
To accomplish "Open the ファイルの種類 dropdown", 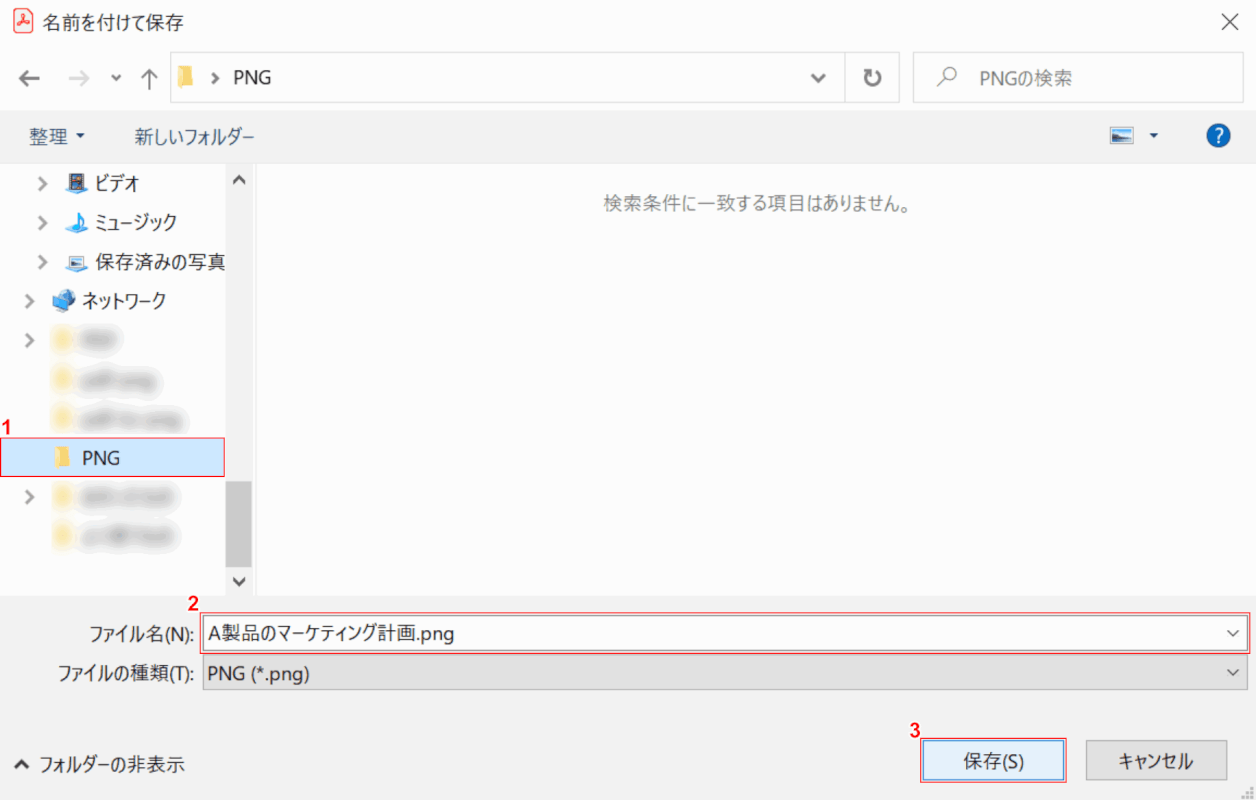I will coord(724,674).
